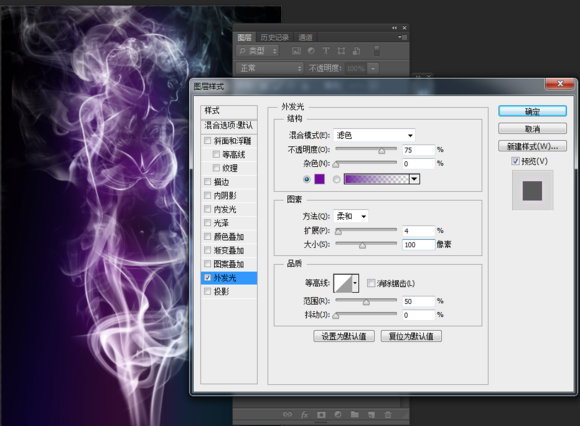Select 混合选项:默认 in the list
The height and width of the screenshot is (426, 580).
(229, 126)
